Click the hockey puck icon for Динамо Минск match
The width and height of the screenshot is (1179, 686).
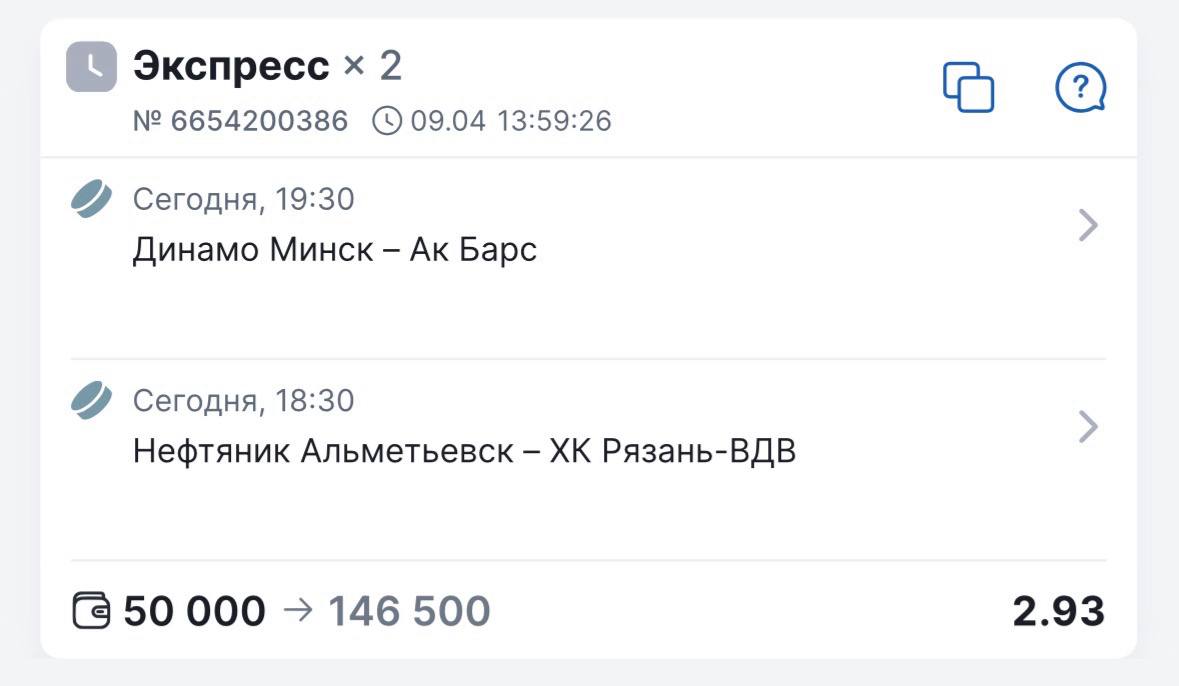pyautogui.click(x=92, y=199)
